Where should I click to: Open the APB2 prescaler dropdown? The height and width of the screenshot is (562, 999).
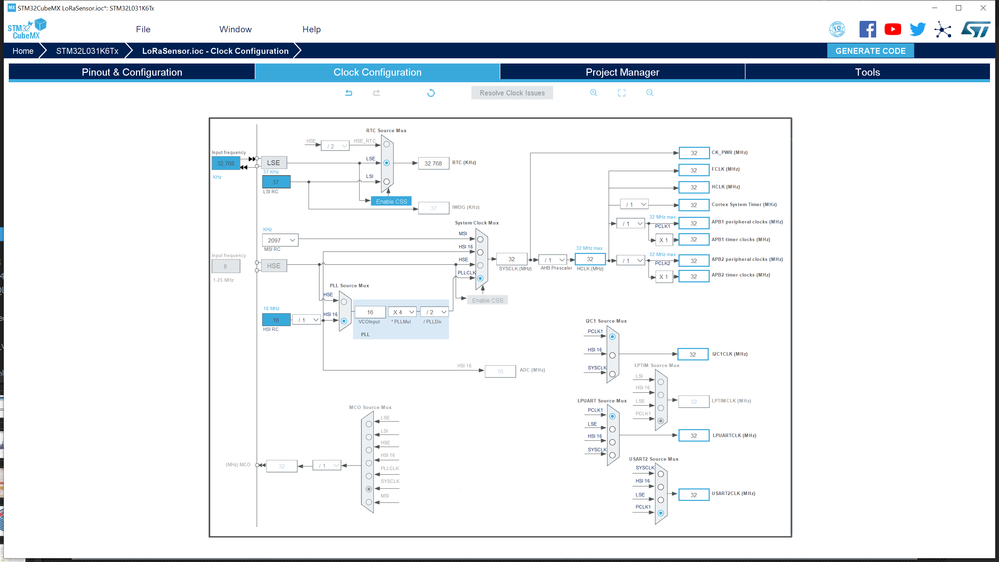631,261
